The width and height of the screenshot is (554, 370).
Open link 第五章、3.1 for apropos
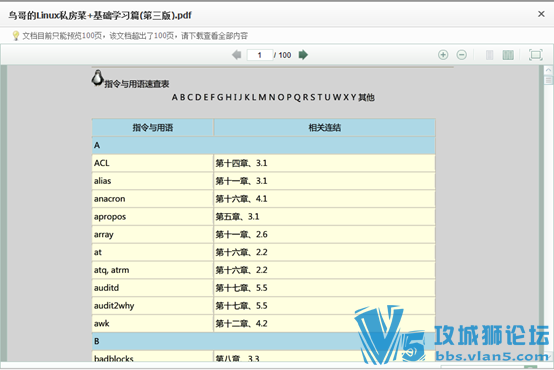[x=237, y=217]
